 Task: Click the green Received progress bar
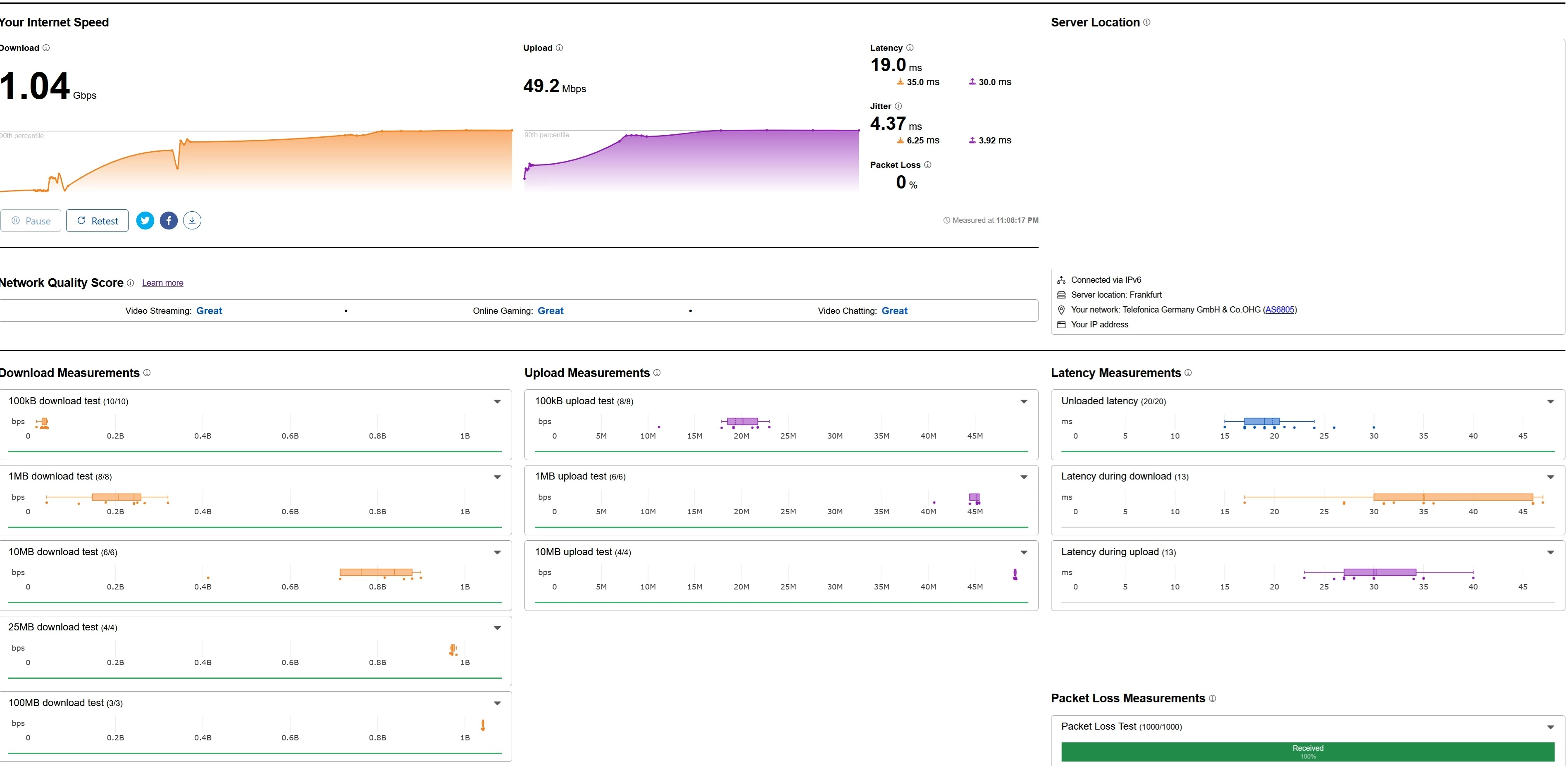(x=1308, y=752)
